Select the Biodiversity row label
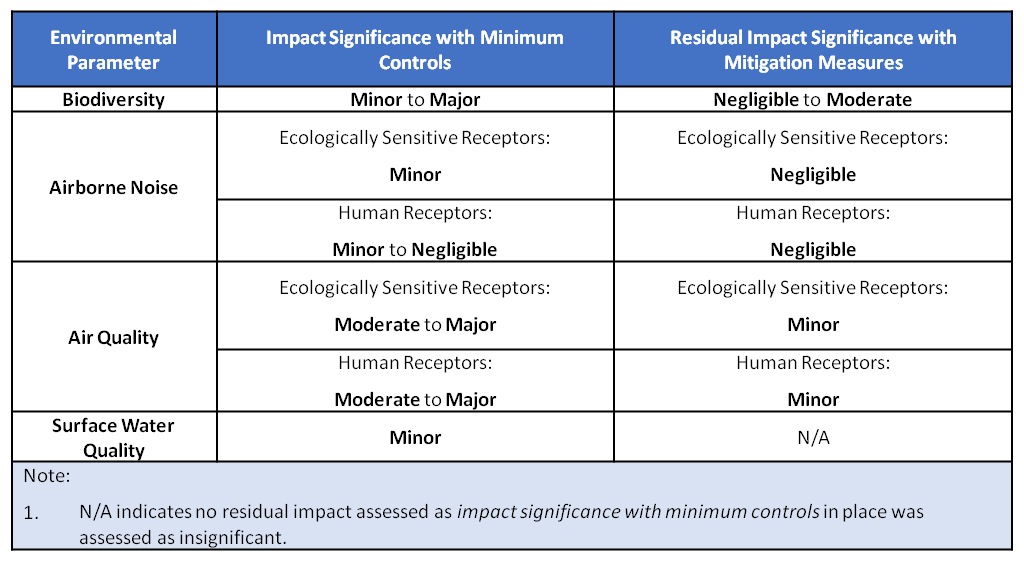 114,99
